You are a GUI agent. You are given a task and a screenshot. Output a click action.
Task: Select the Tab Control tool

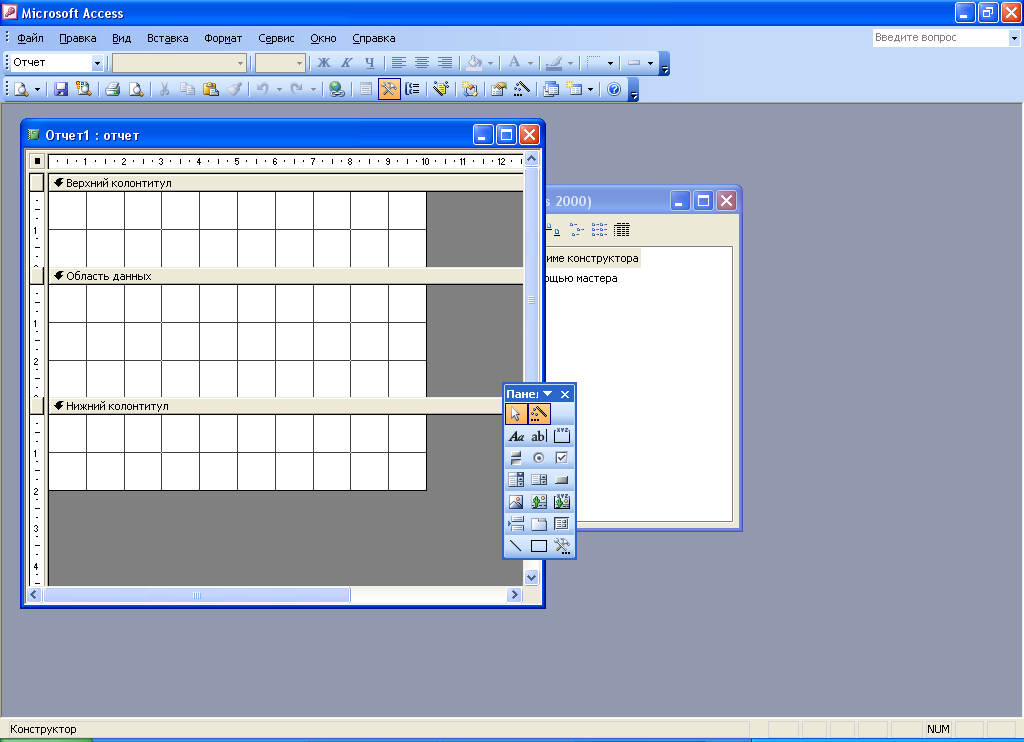(x=539, y=524)
